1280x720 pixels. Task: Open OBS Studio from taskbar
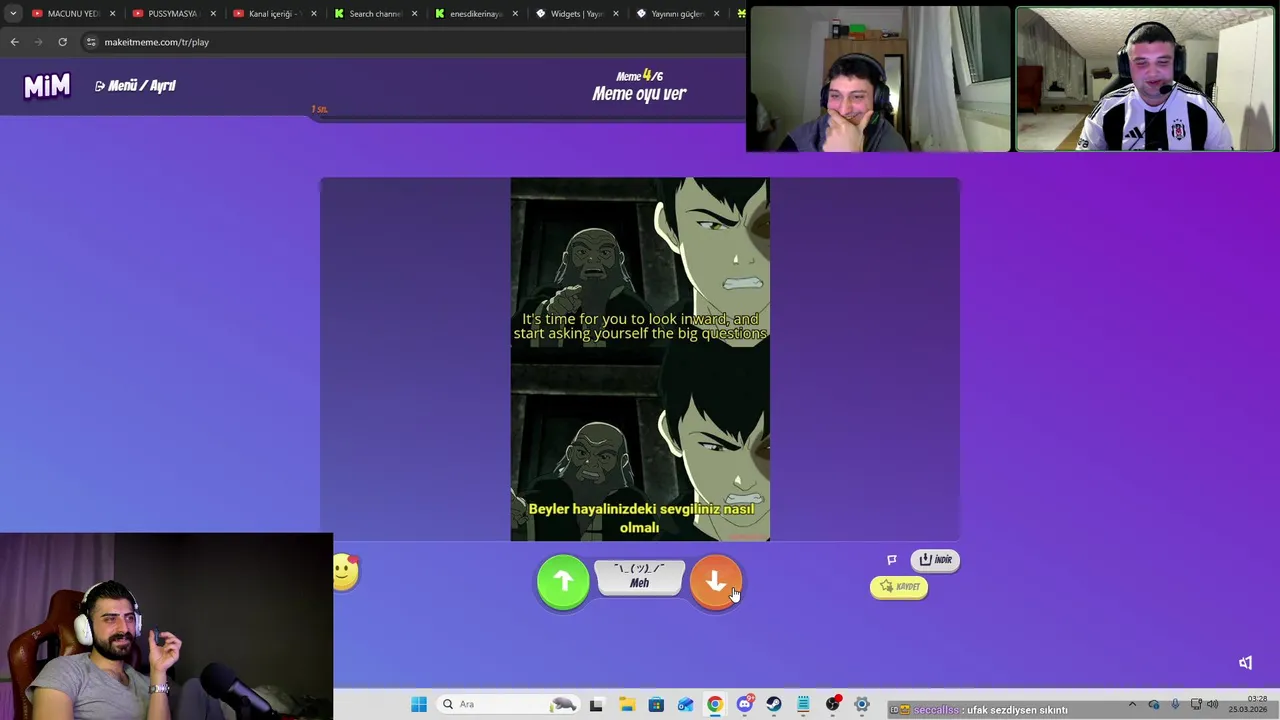[832, 704]
